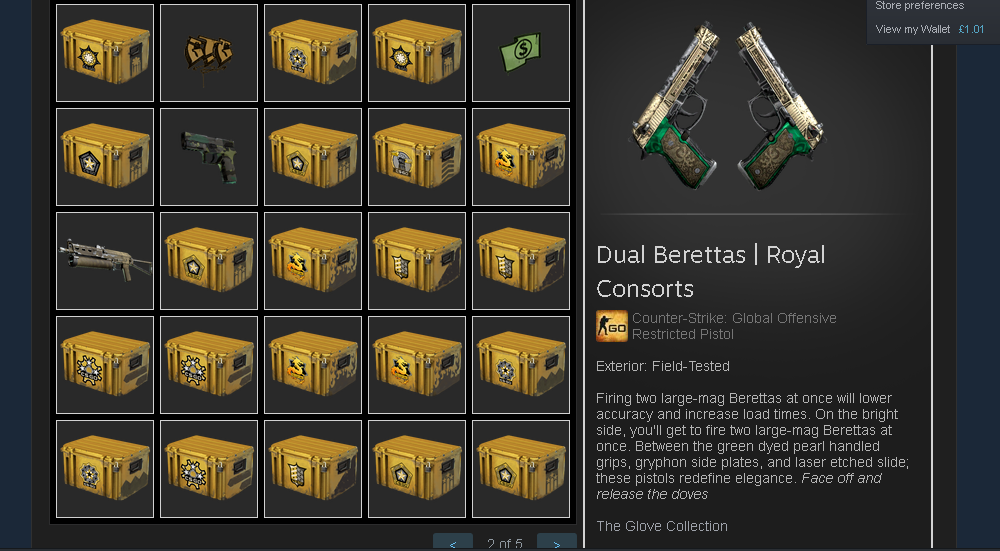Click The Glove Collection text

661,526
